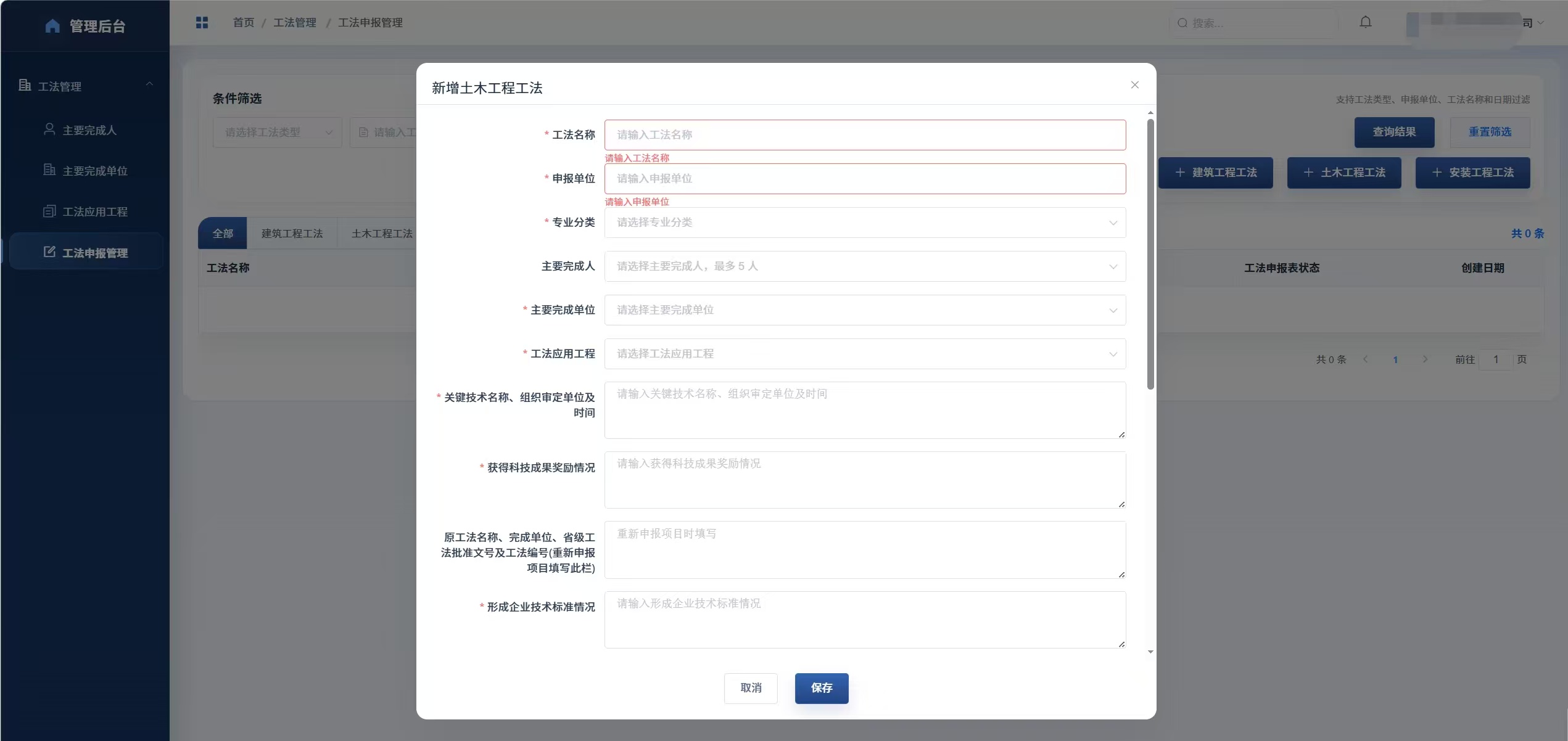1568x741 pixels.
Task: Click the home icon beside 管理后台
Action: click(x=52, y=26)
